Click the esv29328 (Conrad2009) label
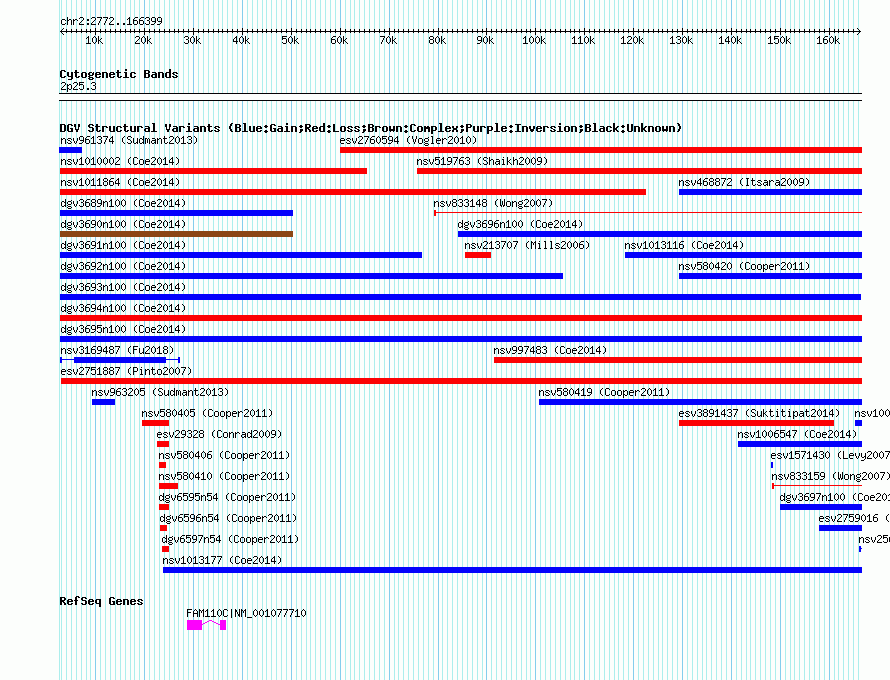 click(x=219, y=434)
